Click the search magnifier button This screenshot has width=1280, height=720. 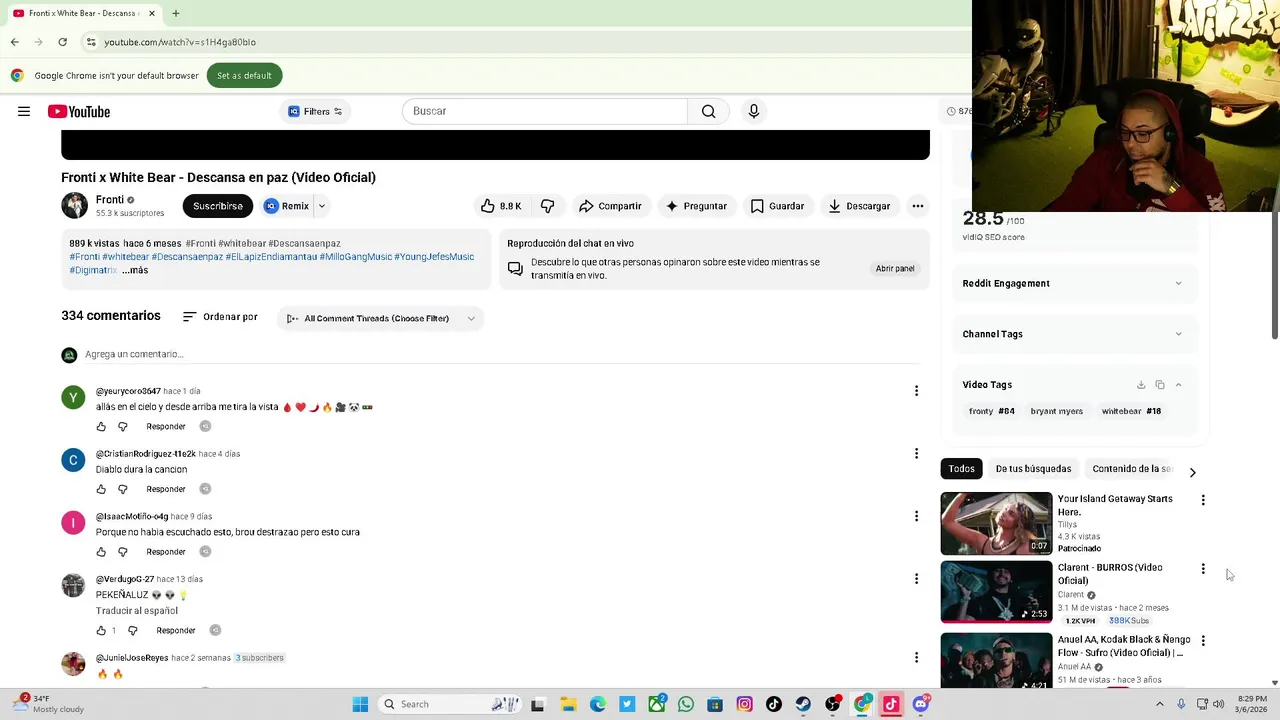tap(708, 111)
